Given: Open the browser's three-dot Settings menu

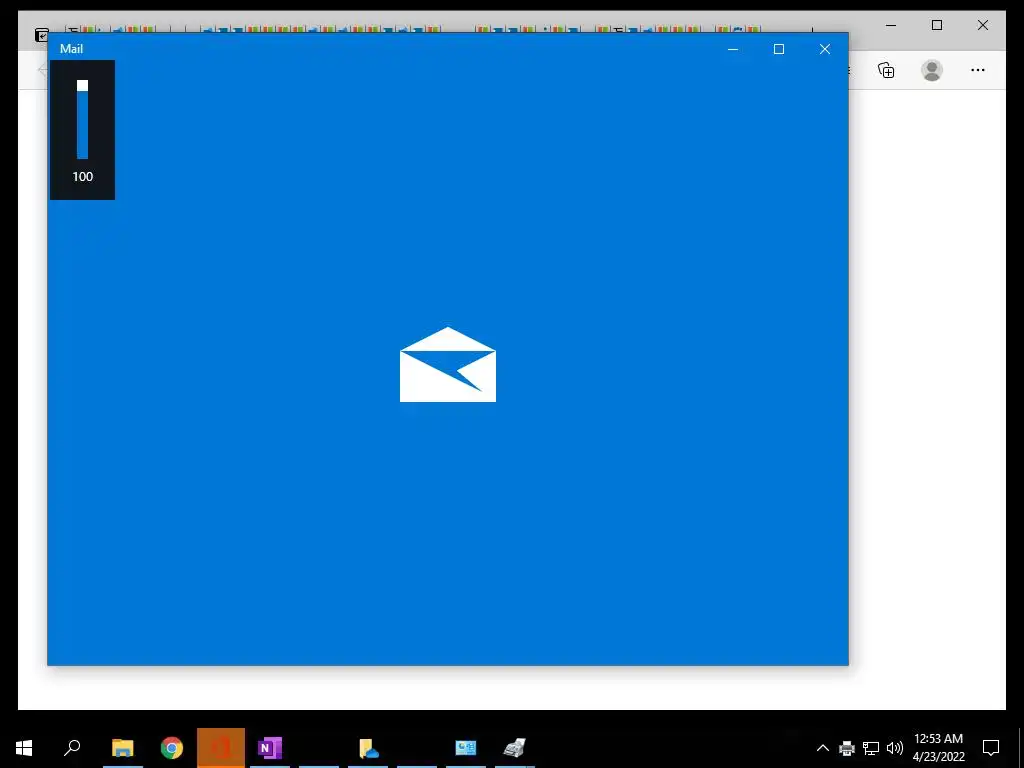Looking at the screenshot, I should coord(978,70).
